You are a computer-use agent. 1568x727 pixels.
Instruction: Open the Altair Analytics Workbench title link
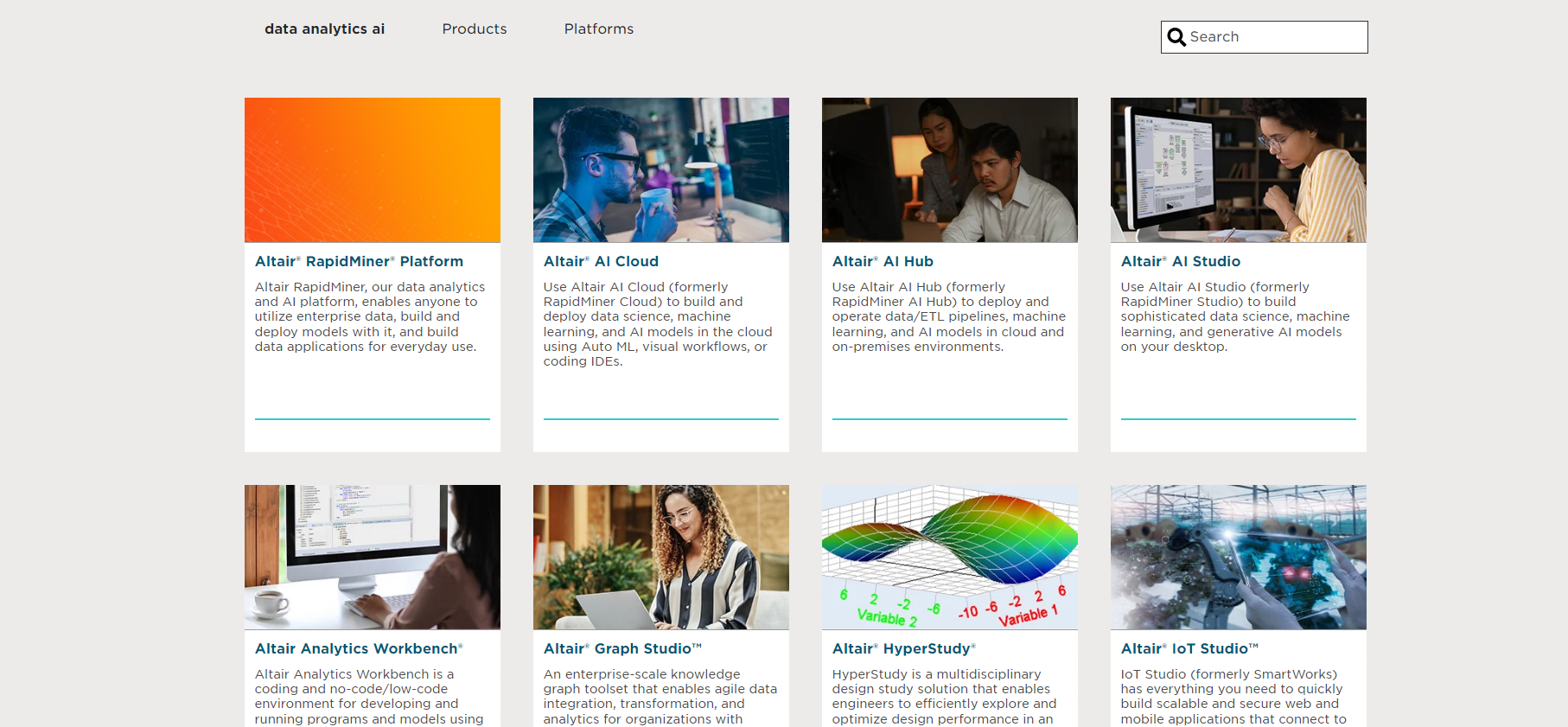click(x=359, y=648)
